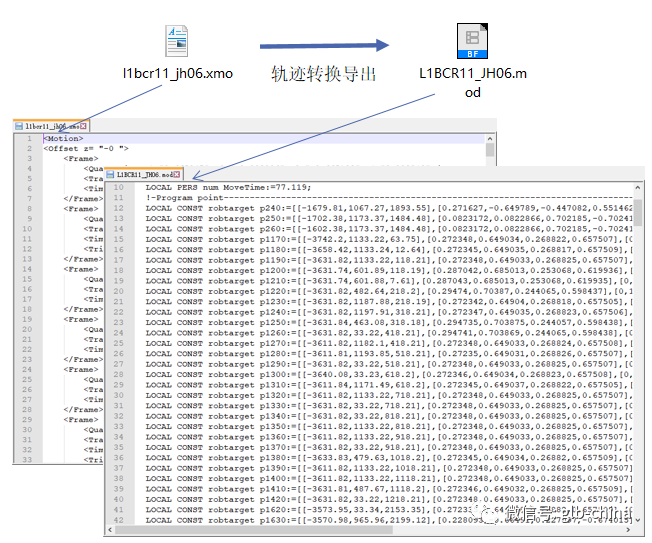Click the robtarget p1230 line
This screenshot has height=543, width=652.
coord(389,302)
